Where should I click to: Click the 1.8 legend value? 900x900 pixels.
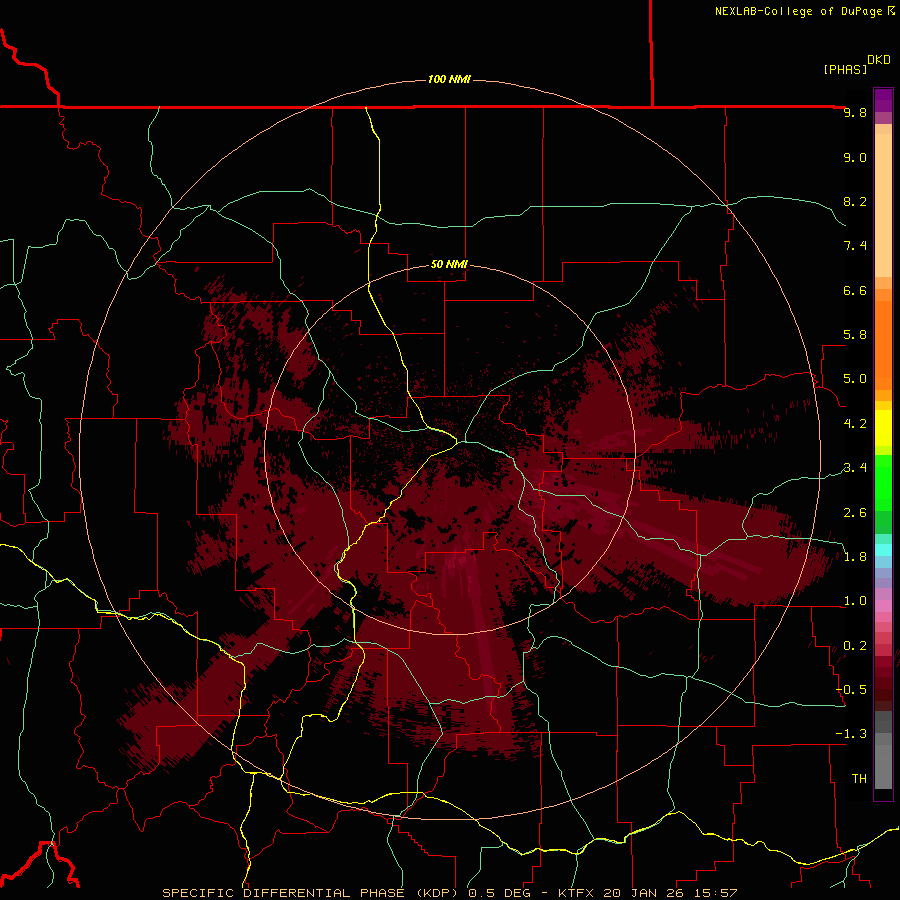point(855,557)
